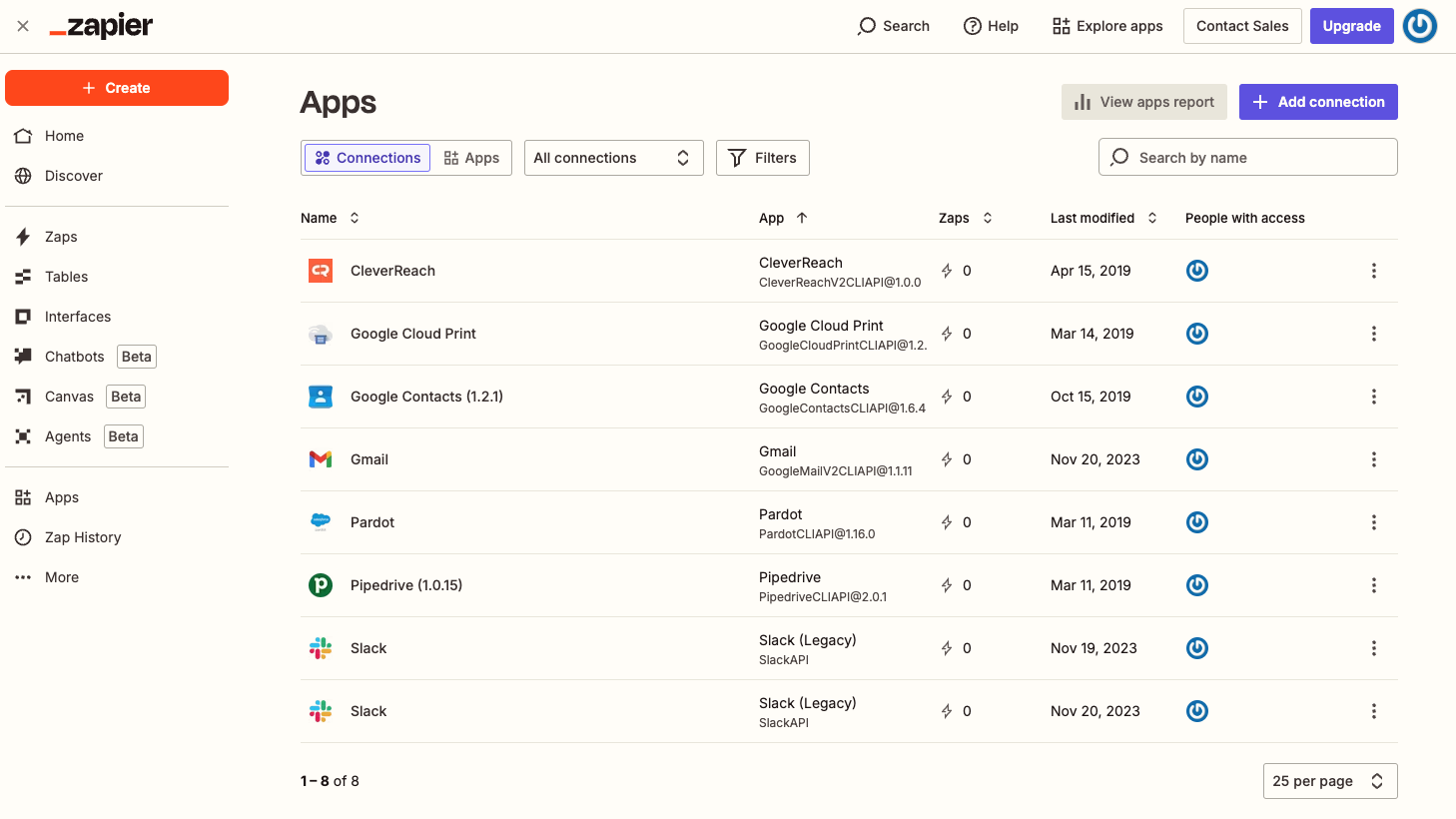
Task: Click Contact Sales button
Action: click(1242, 26)
